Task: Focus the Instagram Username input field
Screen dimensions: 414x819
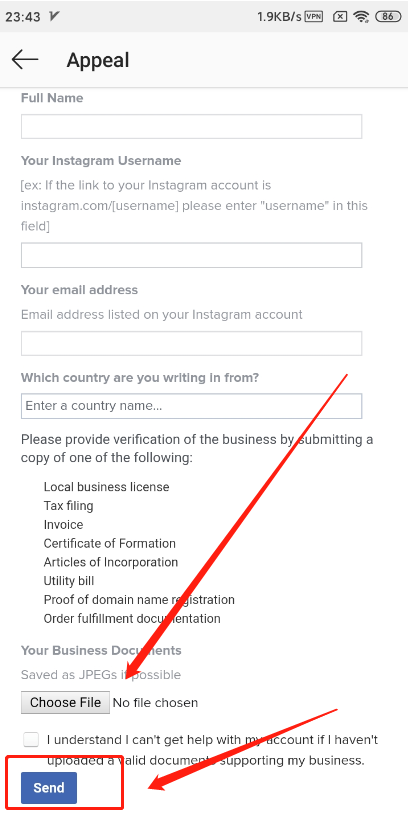Action: (192, 255)
